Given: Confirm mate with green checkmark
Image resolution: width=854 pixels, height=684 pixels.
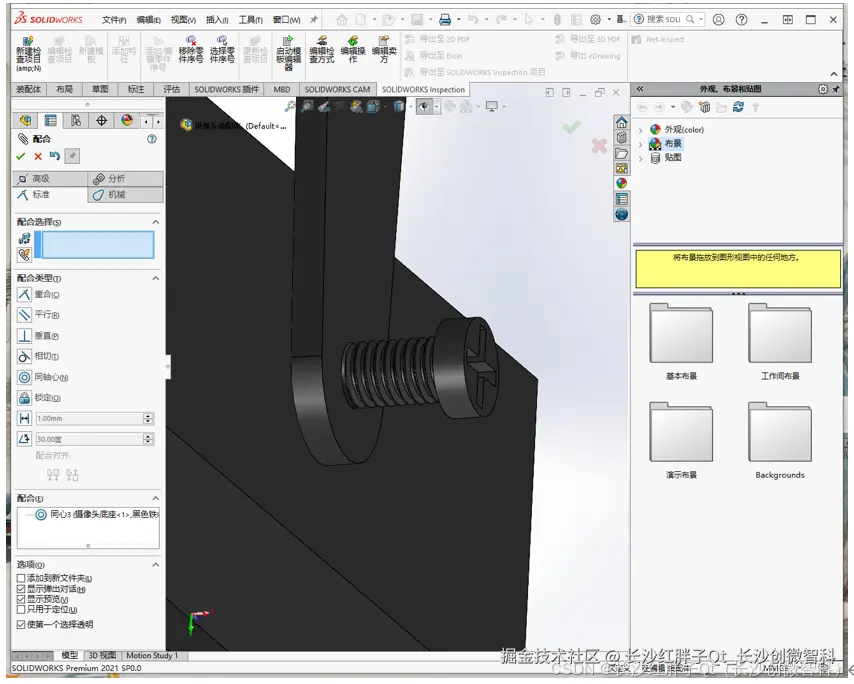Looking at the screenshot, I should [21, 156].
